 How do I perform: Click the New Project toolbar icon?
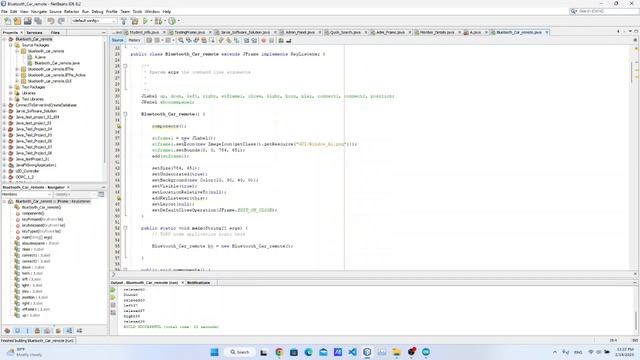[x=18, y=21]
